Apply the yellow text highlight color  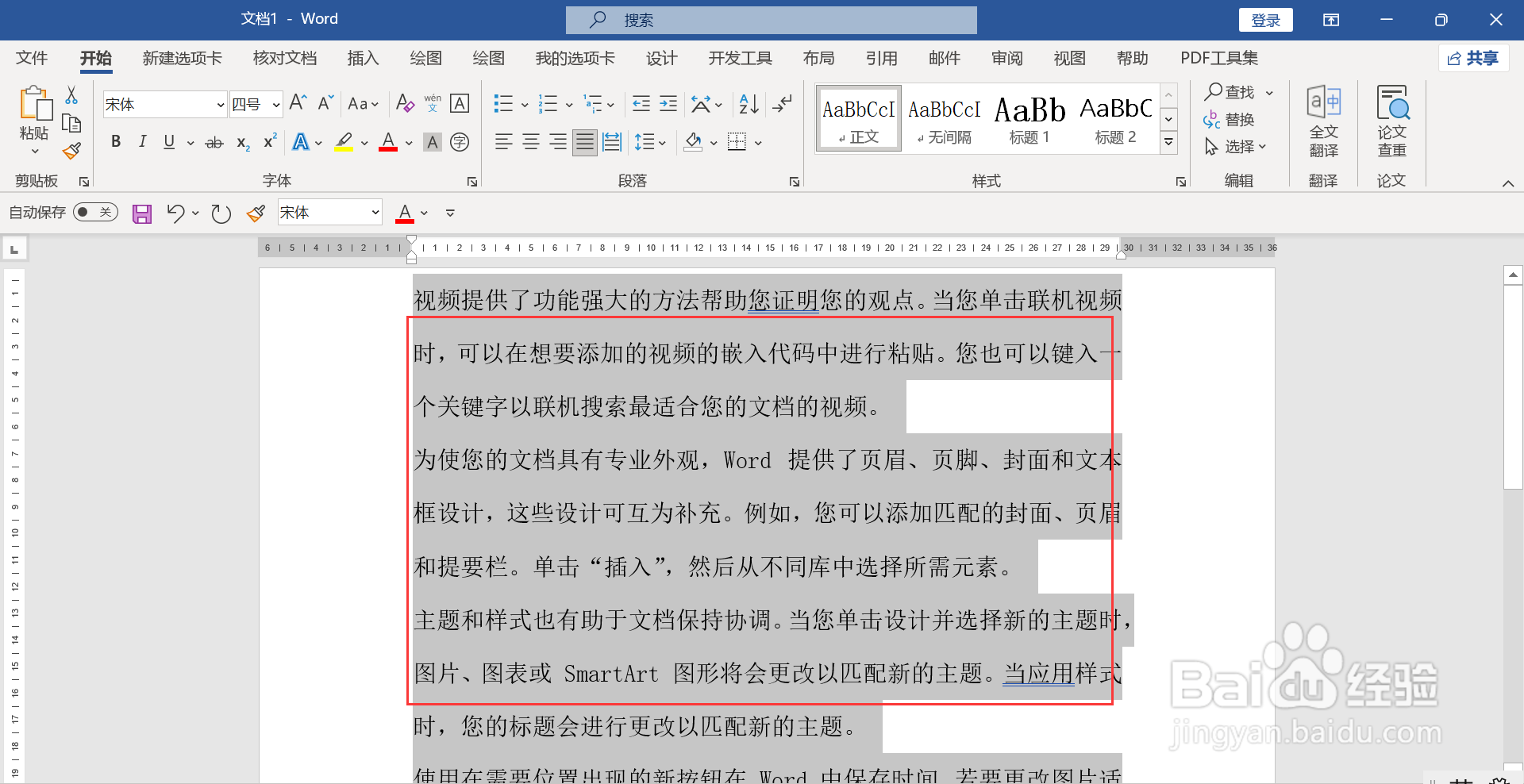[x=344, y=142]
